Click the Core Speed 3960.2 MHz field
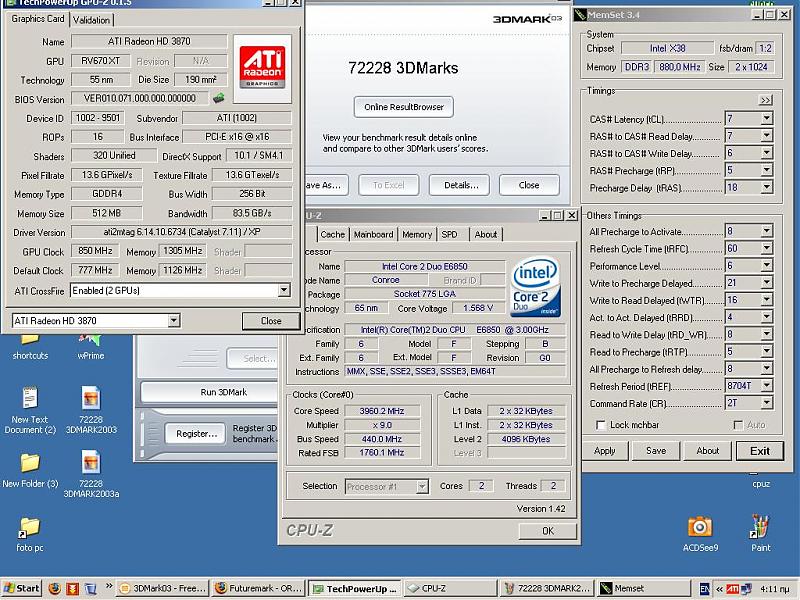 tap(382, 411)
